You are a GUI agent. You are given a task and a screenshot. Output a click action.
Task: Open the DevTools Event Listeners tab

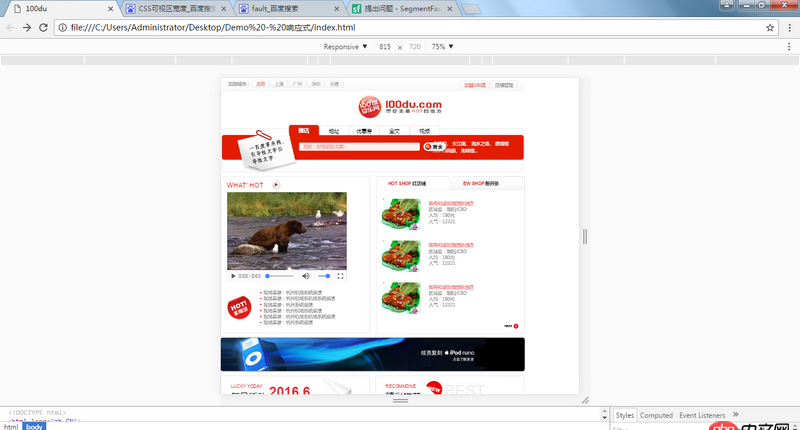click(x=702, y=415)
